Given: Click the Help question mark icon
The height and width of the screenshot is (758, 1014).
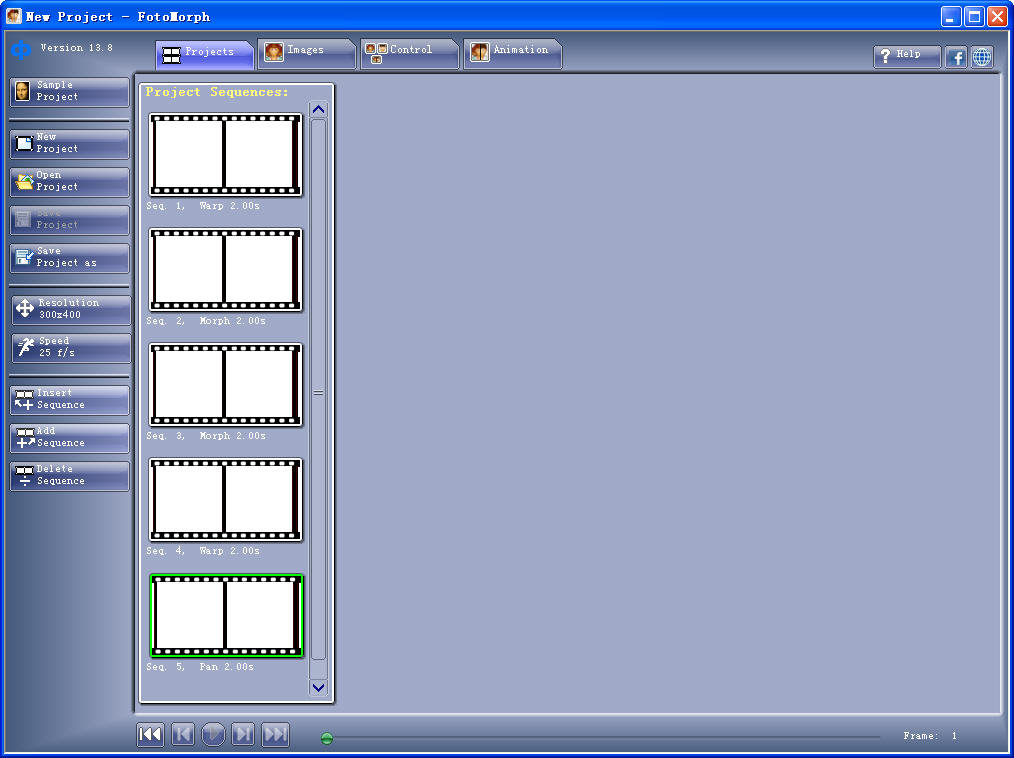Looking at the screenshot, I should [x=886, y=57].
